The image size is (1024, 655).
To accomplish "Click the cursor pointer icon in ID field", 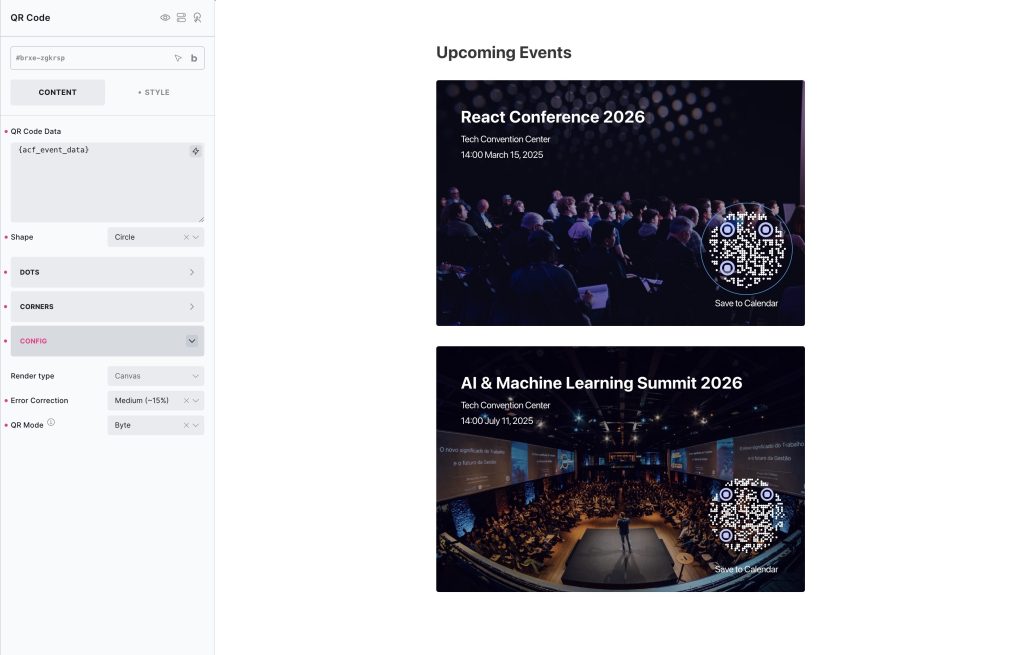I will pyautogui.click(x=178, y=58).
